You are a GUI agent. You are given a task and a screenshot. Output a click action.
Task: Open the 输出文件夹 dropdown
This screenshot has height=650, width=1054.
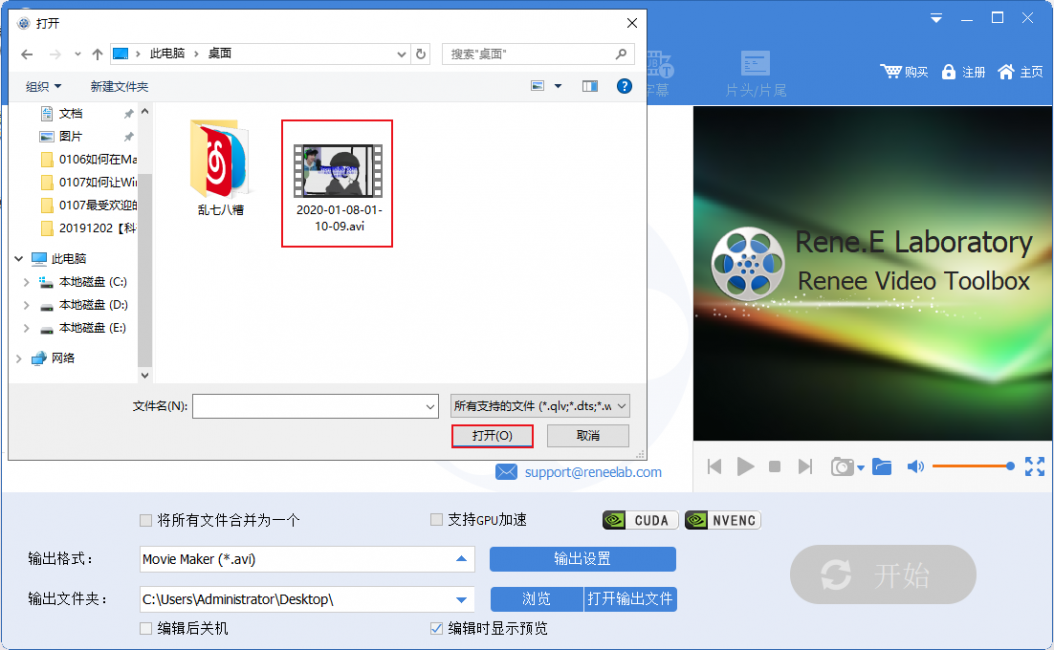(x=461, y=600)
